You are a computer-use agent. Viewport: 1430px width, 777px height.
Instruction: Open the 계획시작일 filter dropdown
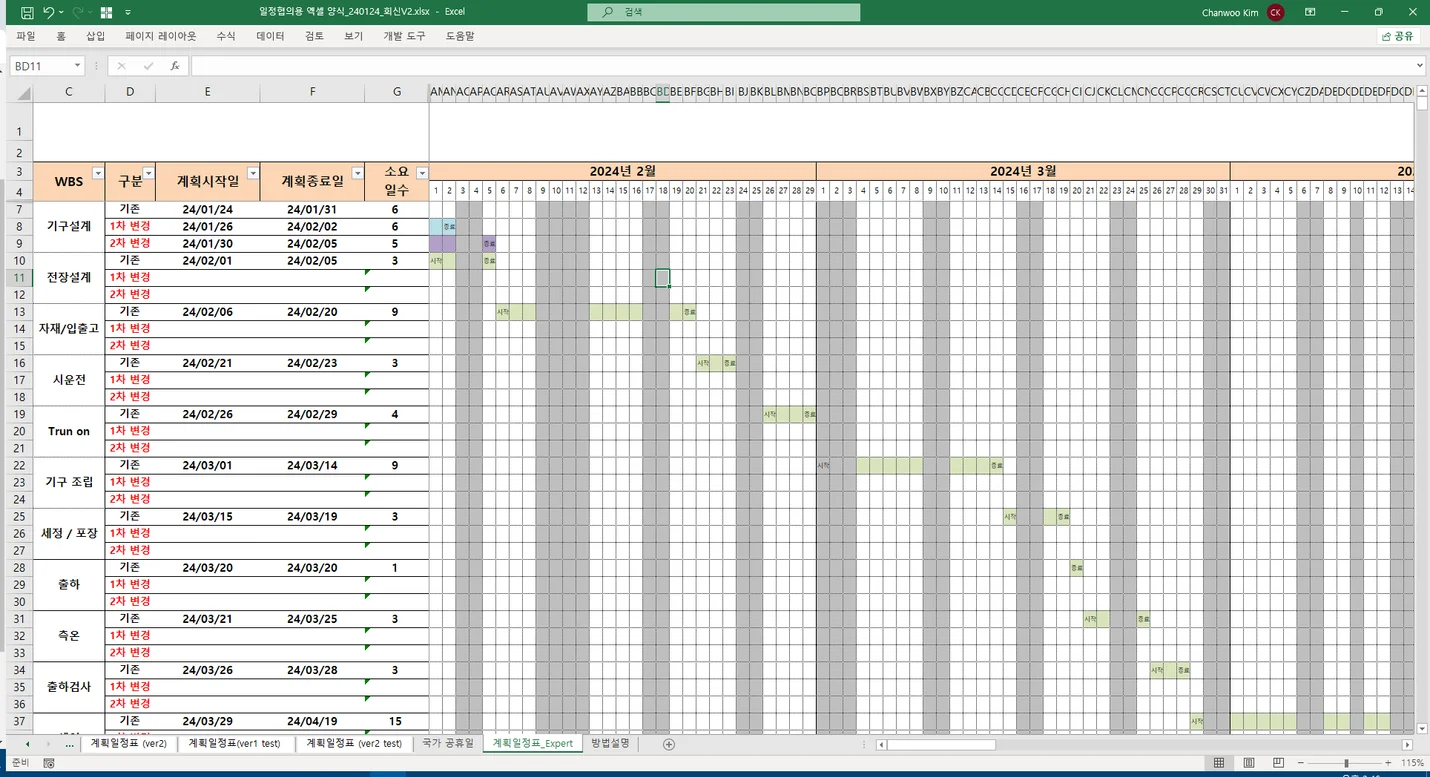click(x=252, y=173)
